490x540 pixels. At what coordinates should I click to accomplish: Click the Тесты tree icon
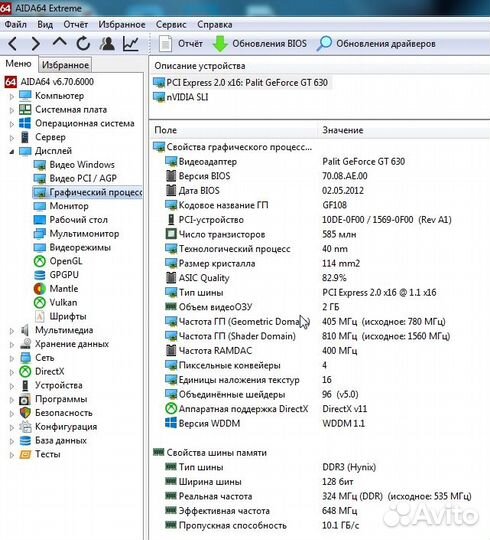click(25, 455)
